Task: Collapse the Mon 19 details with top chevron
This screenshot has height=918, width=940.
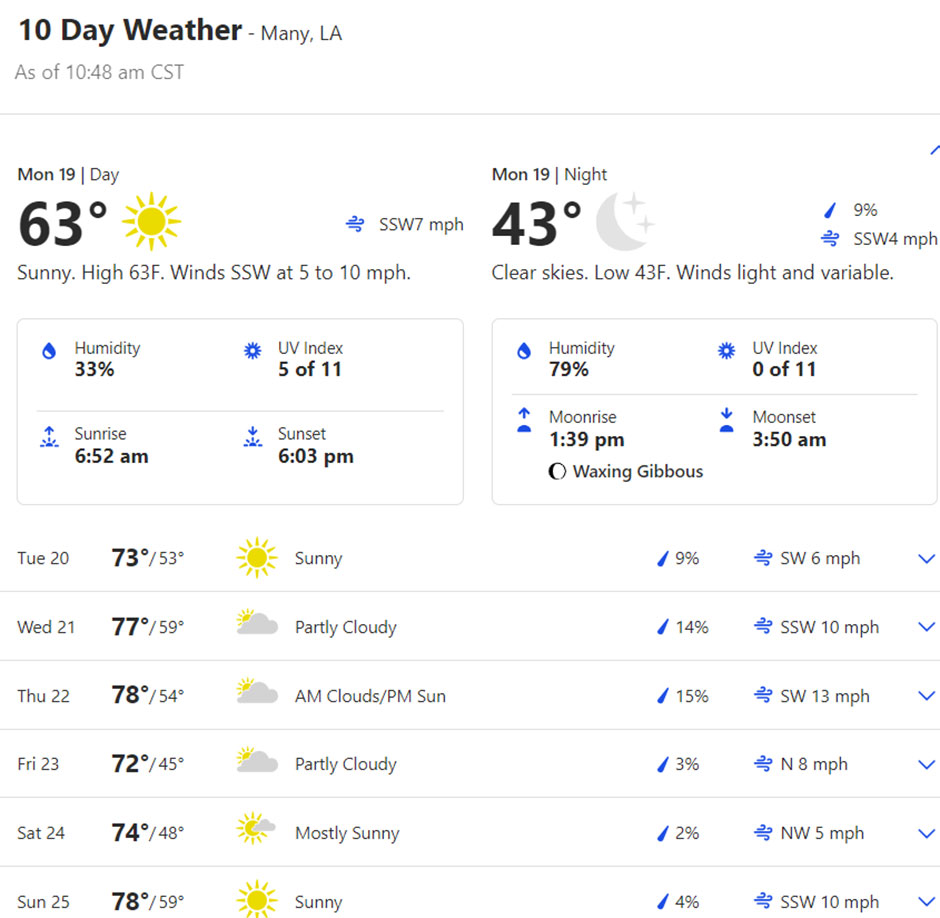Action: pos(934,150)
